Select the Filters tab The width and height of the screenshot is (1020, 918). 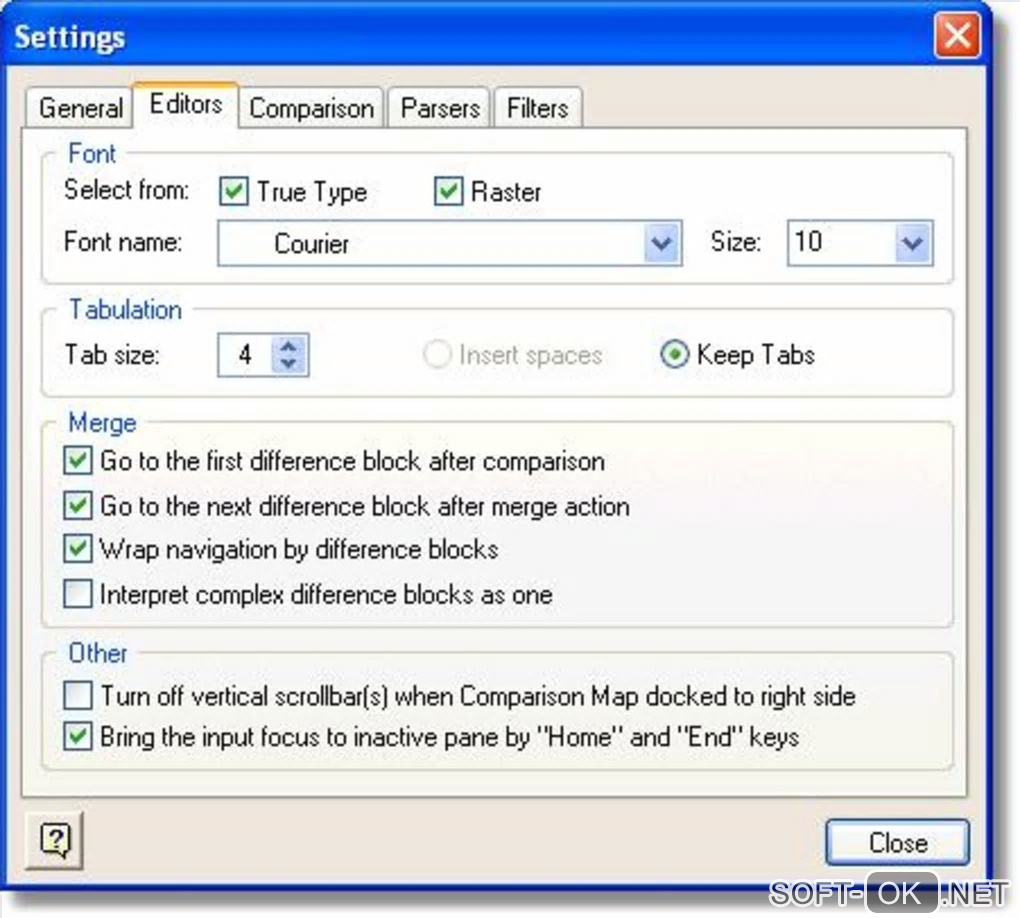click(x=537, y=108)
